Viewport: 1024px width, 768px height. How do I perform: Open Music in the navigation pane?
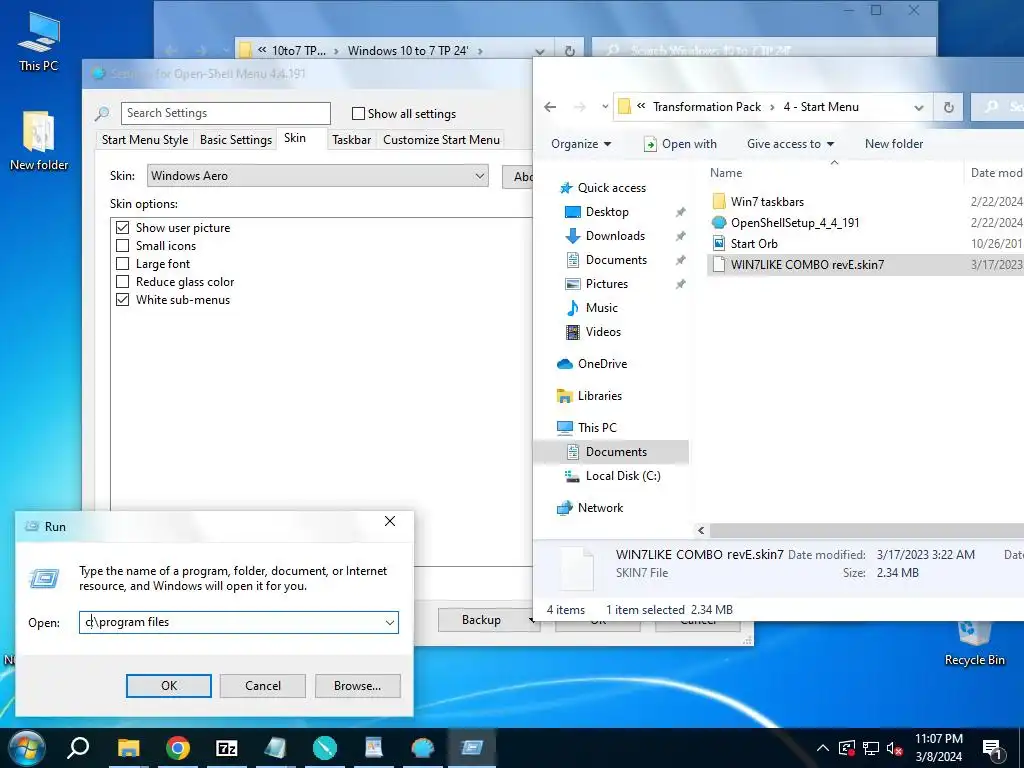point(592,308)
